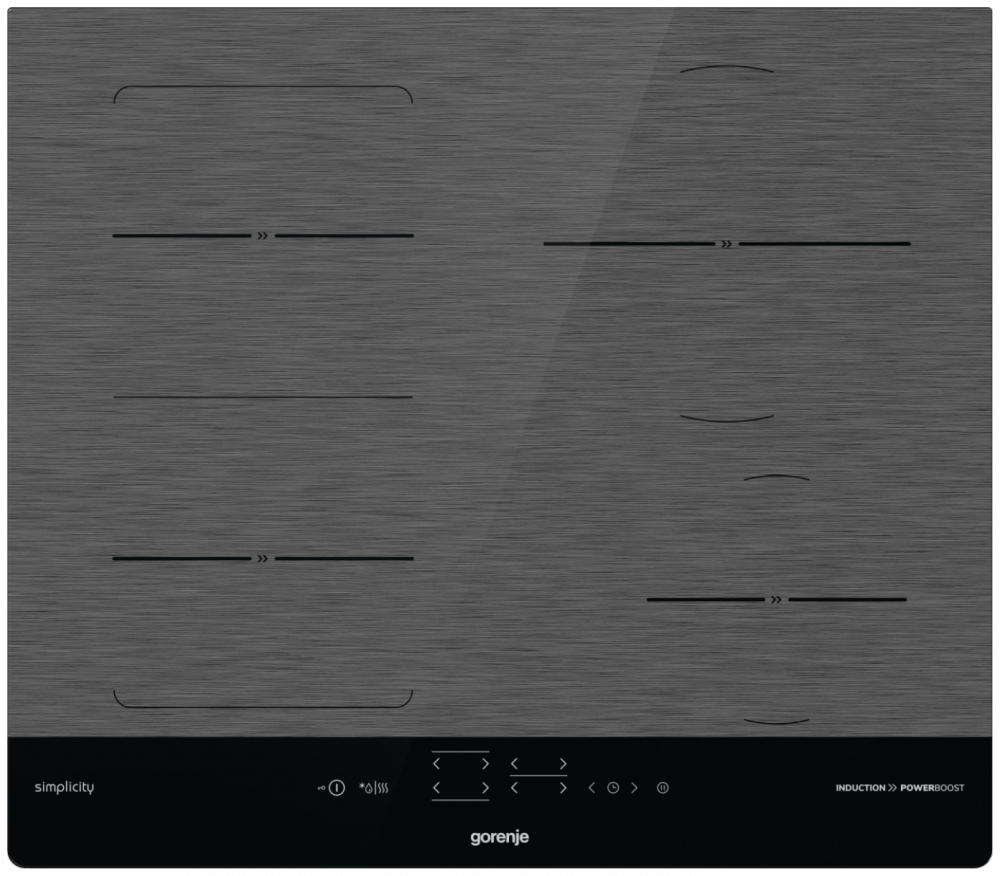Raise power of front-left zone using right arrow
1000x876 pixels.
[x=485, y=789]
